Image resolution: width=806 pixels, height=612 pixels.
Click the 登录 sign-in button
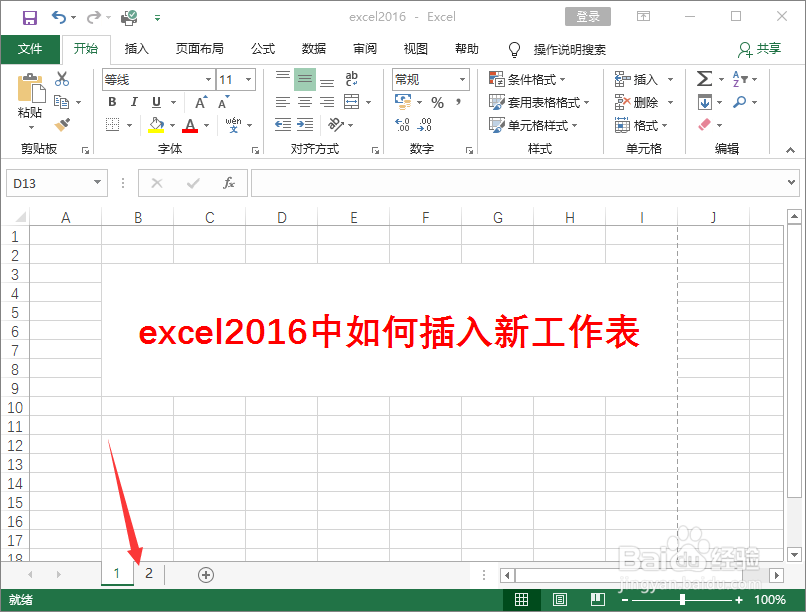click(x=588, y=16)
